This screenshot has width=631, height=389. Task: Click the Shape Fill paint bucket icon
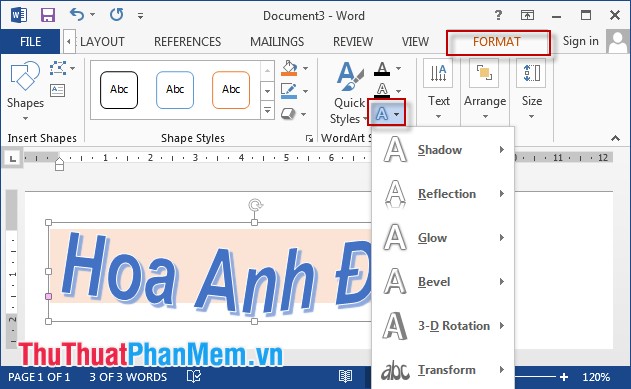click(289, 68)
